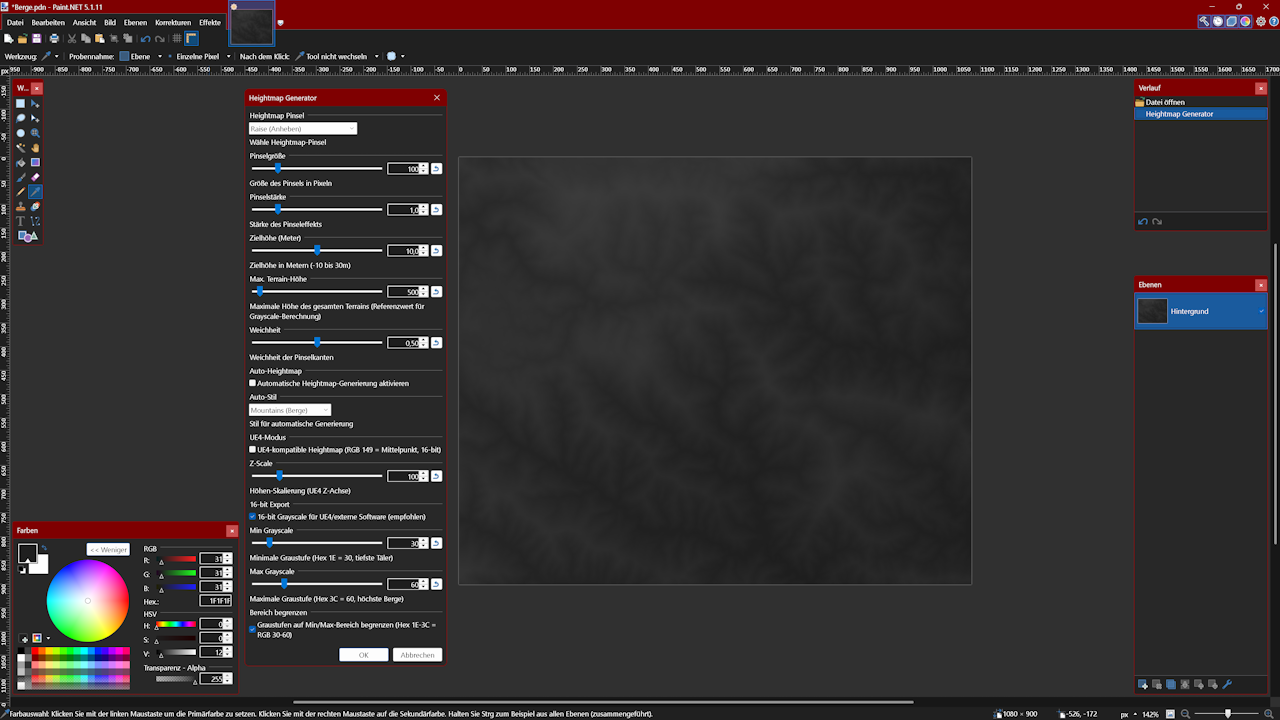Open the Einzelne Pixel sampling dropdown

[203, 57]
